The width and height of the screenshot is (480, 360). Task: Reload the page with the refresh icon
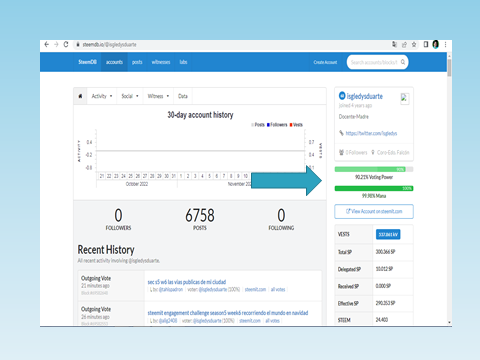pos(66,44)
